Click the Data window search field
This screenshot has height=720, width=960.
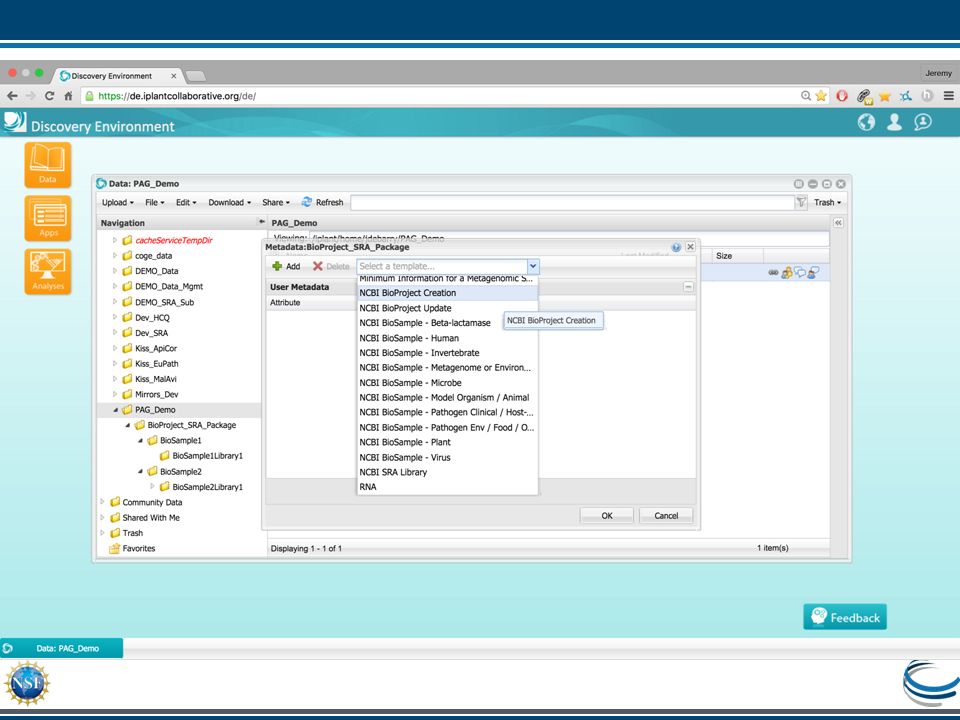pos(572,202)
